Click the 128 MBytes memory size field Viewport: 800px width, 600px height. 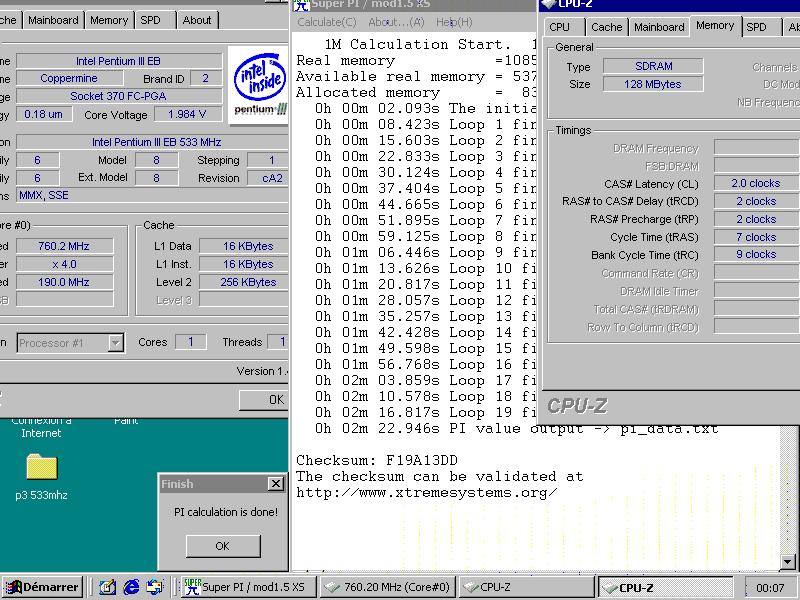coord(653,84)
